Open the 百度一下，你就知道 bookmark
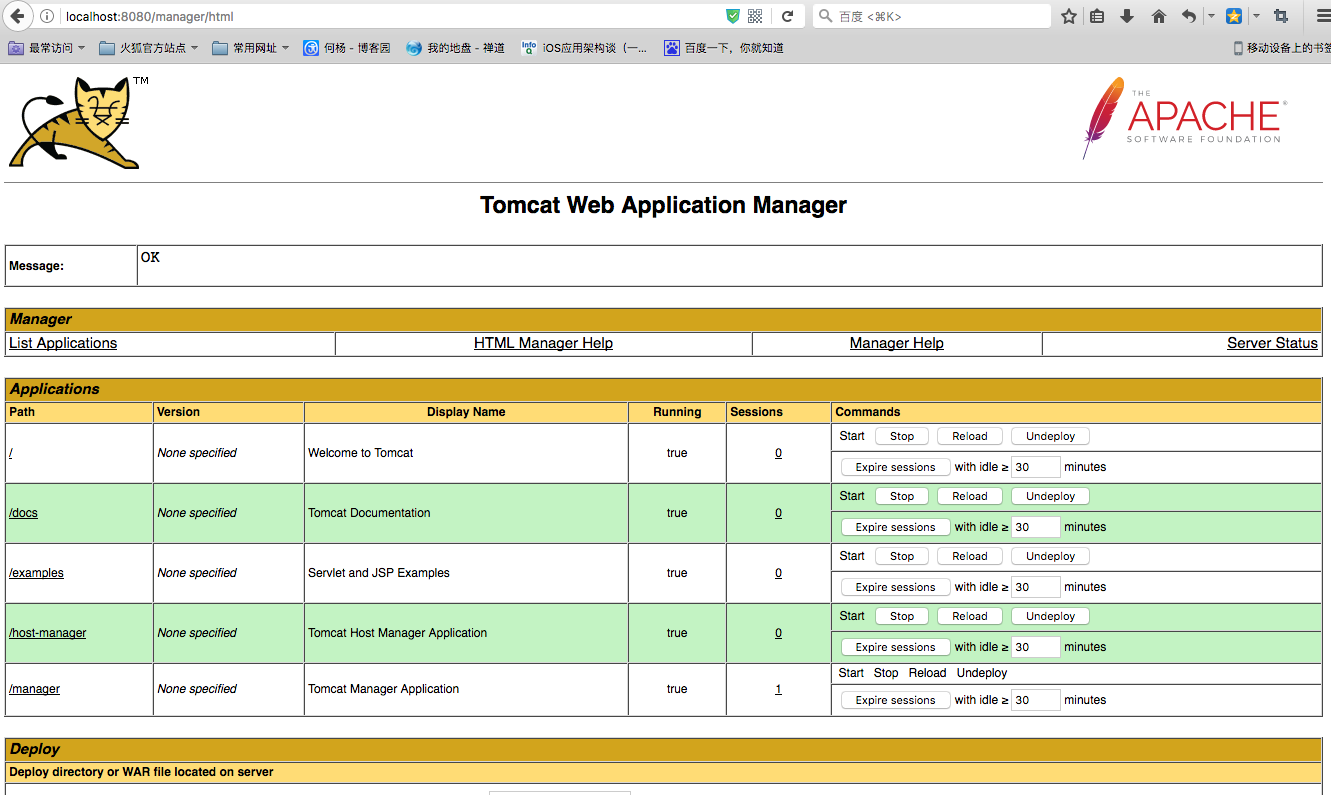The width and height of the screenshot is (1331, 795). coord(724,48)
